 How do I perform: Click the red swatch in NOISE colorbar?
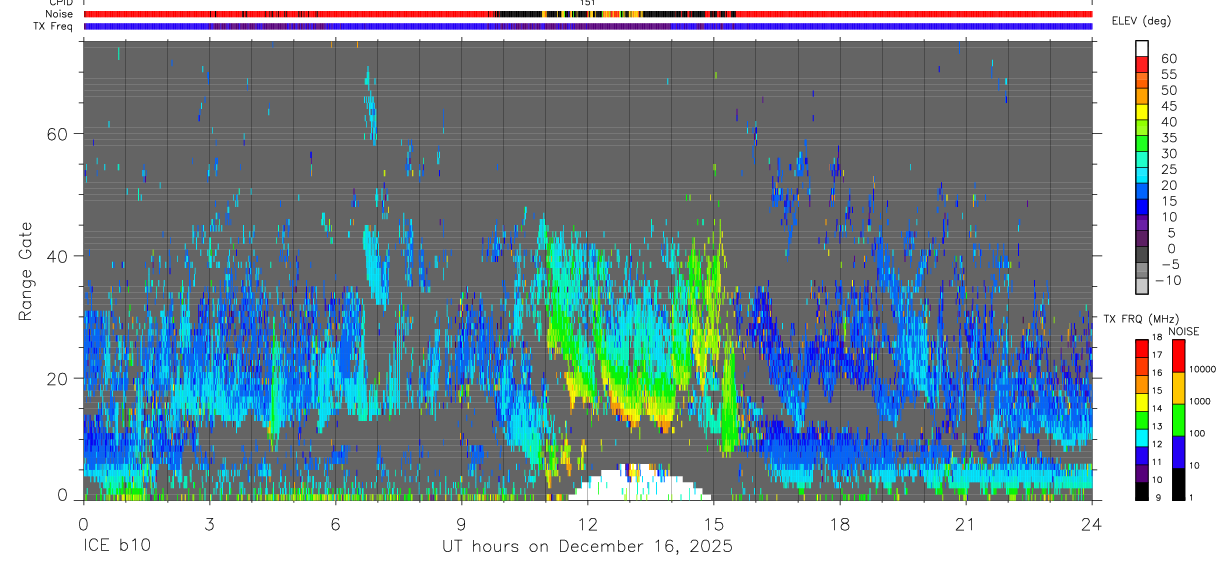coord(1178,355)
